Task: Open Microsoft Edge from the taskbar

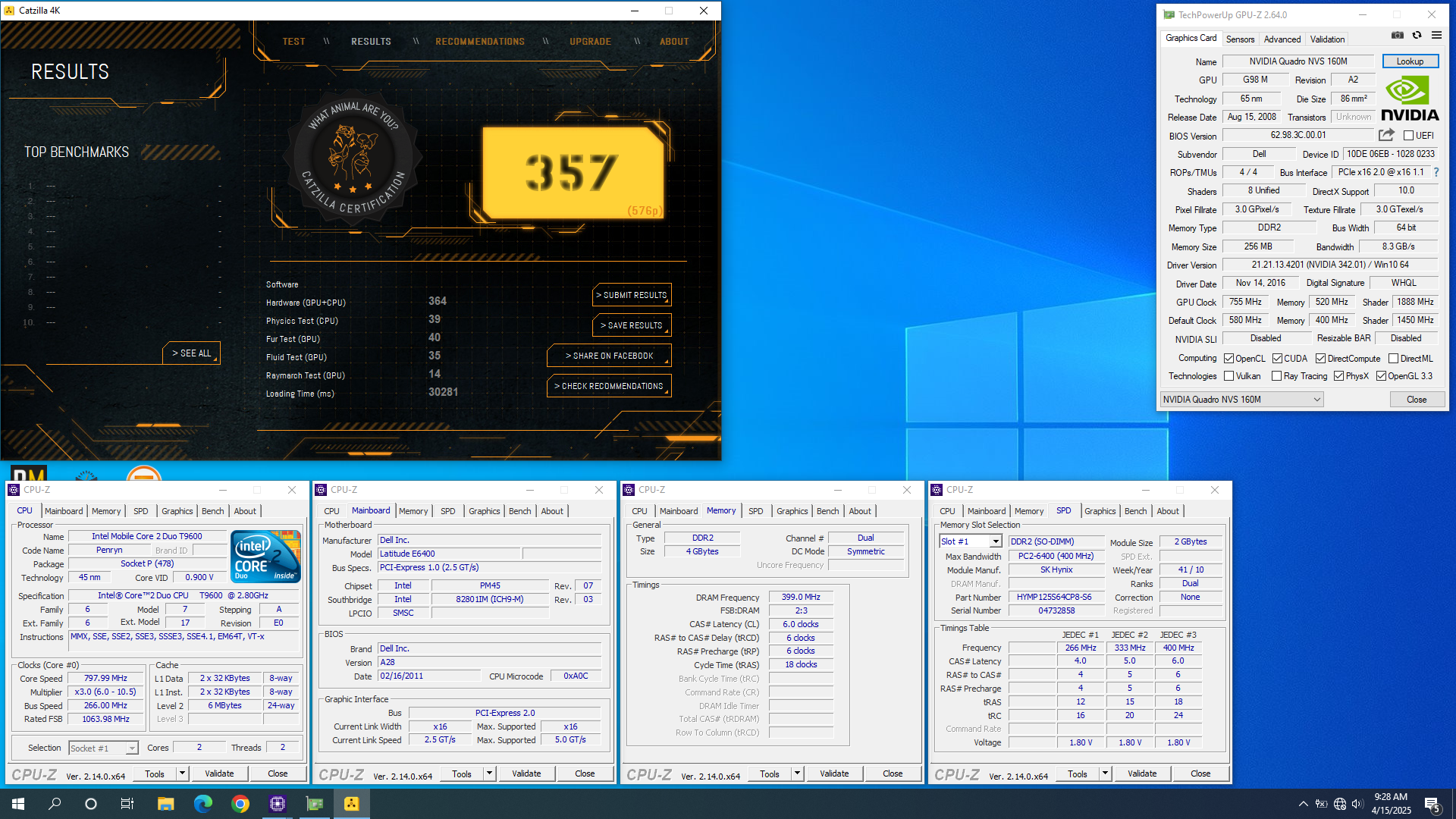Action: (x=202, y=804)
